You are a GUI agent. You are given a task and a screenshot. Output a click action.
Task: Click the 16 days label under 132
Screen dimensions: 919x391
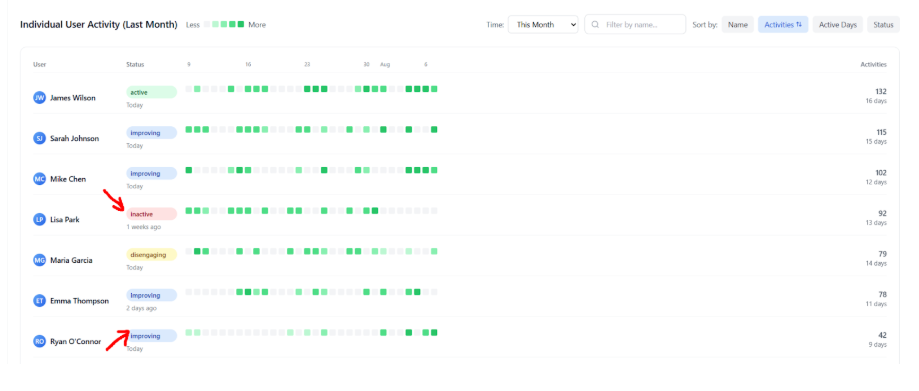coord(876,101)
